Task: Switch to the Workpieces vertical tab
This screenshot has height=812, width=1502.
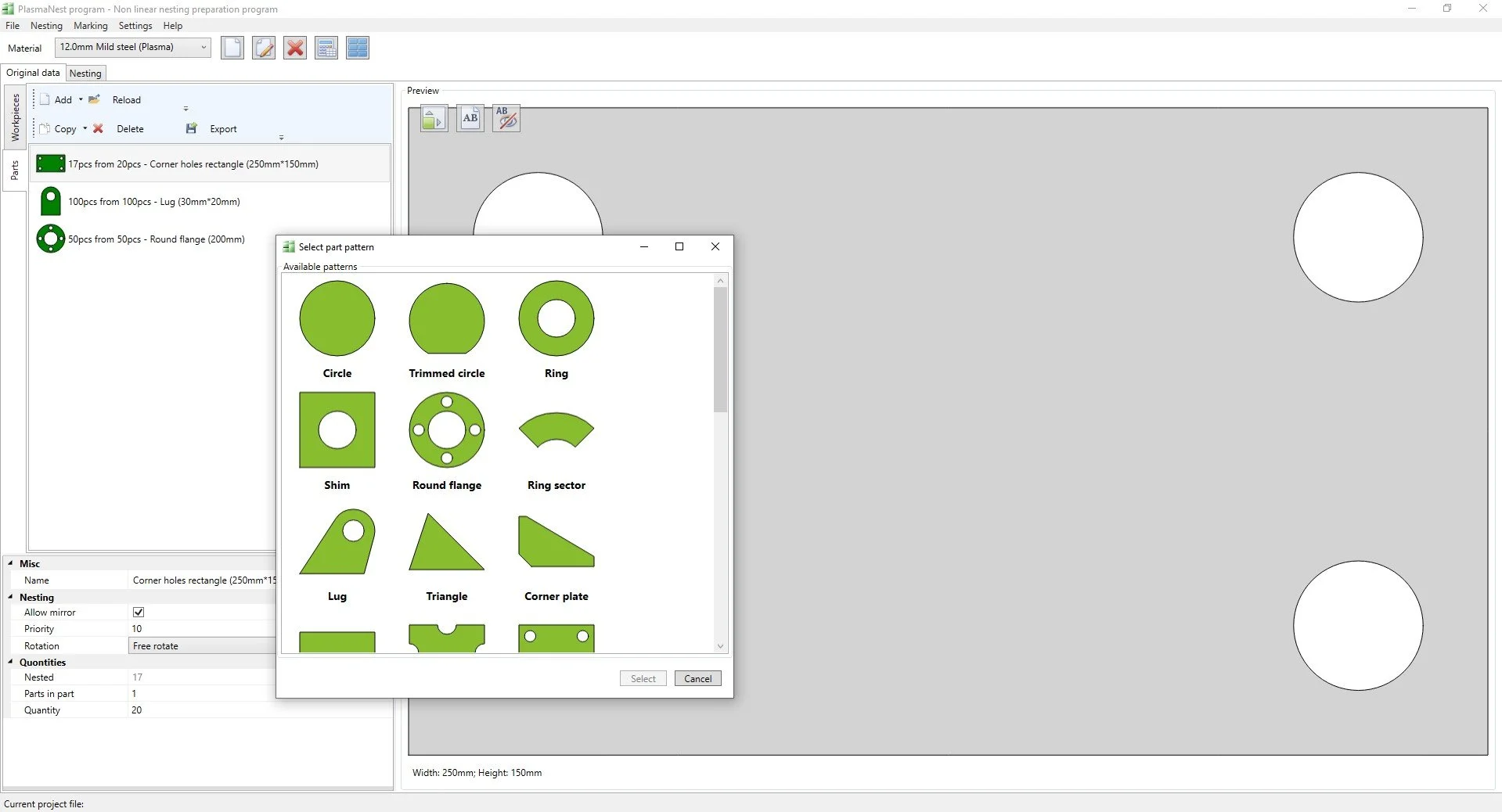Action: tap(15, 117)
